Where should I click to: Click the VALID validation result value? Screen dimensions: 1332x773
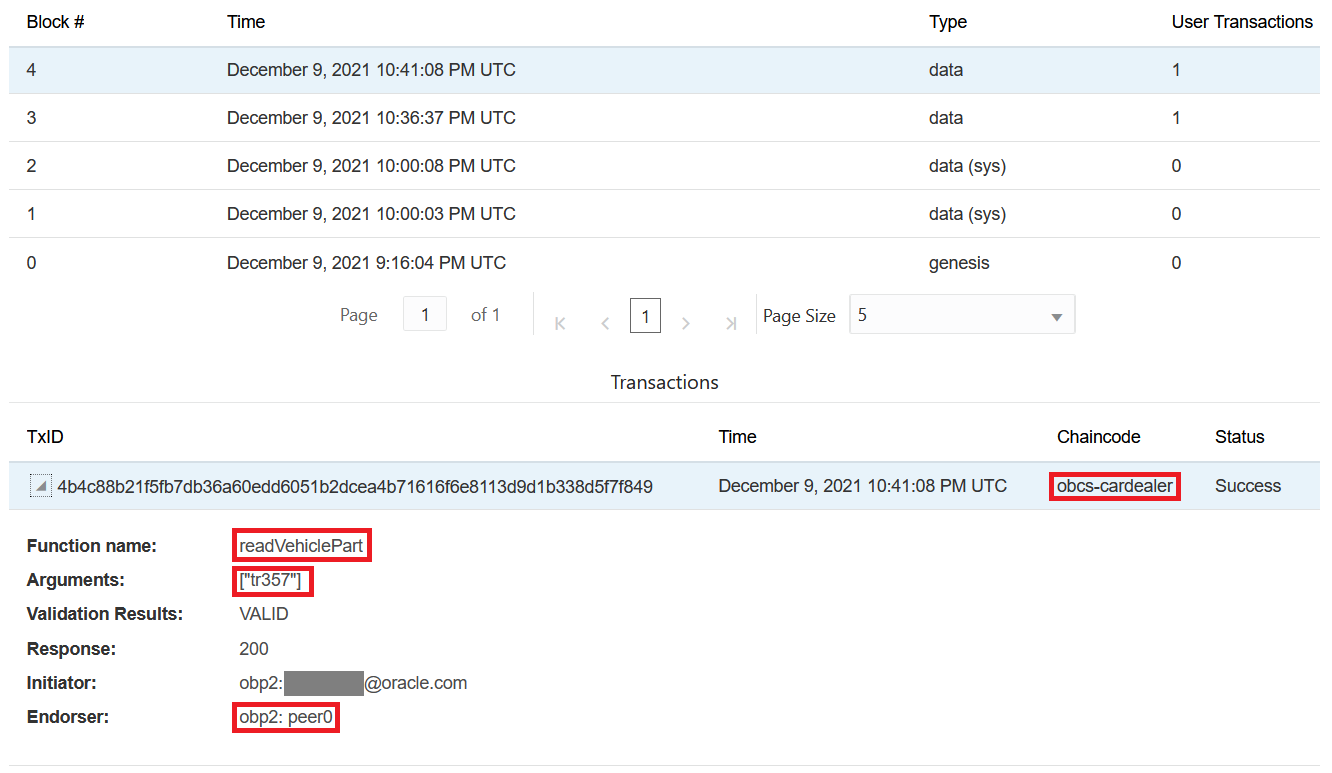click(x=264, y=614)
